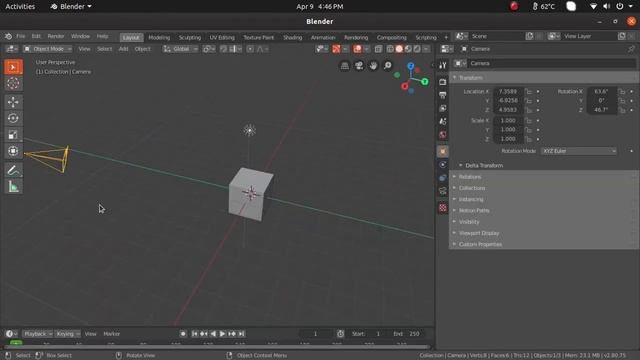Switch to the Modeling workspace tab
This screenshot has width=640, height=360.
pos(159,37)
